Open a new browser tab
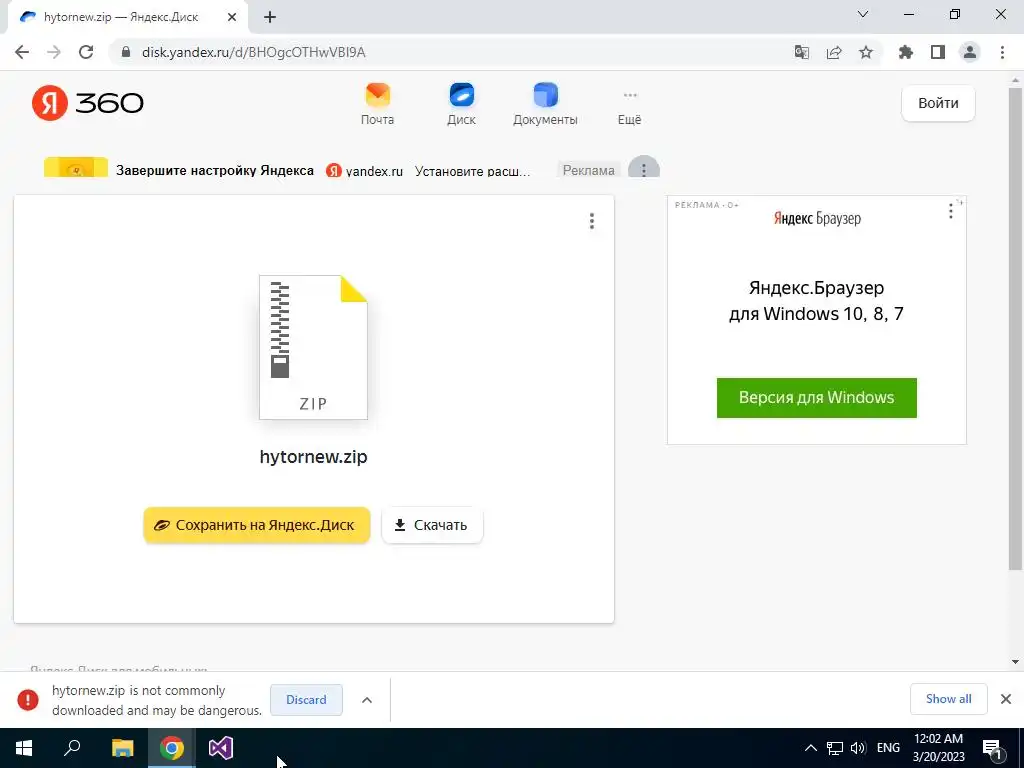 click(x=270, y=17)
